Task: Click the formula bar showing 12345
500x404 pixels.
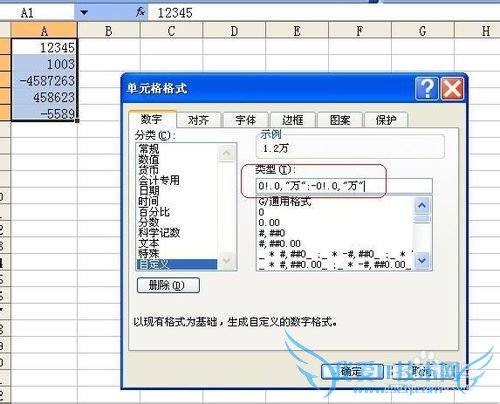Action: click(323, 13)
